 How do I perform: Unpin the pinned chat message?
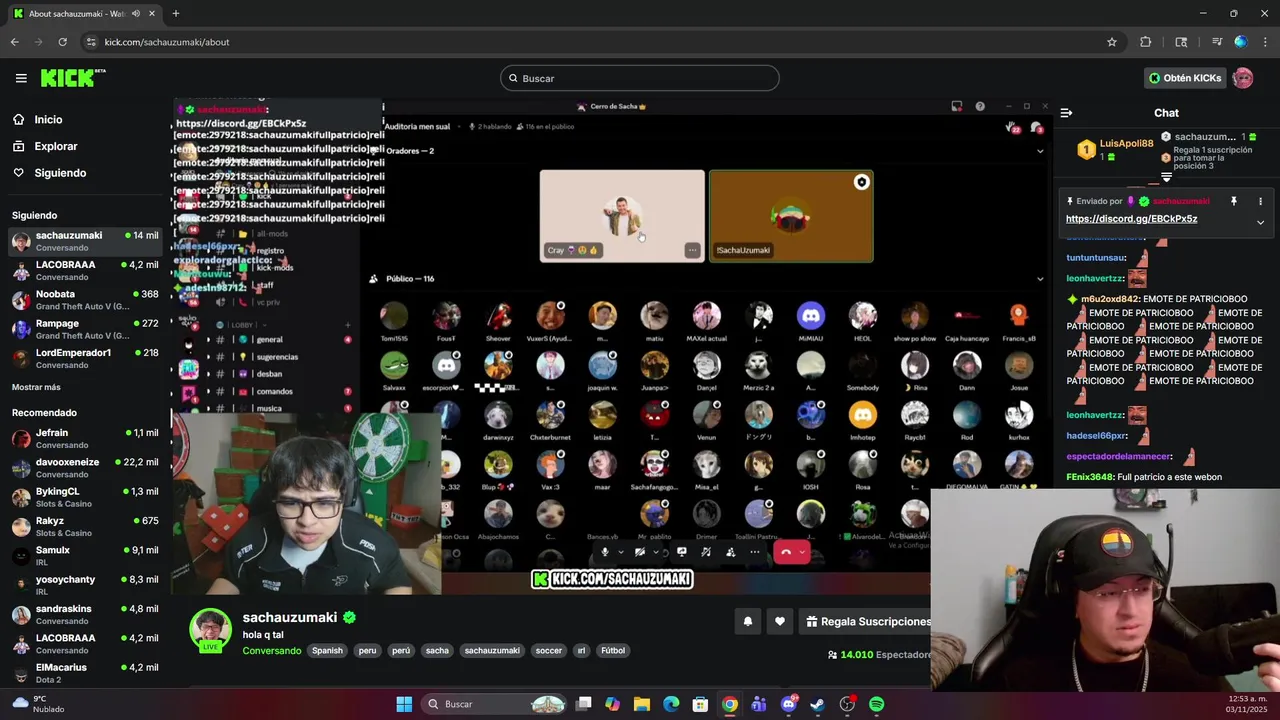[x=1234, y=201]
